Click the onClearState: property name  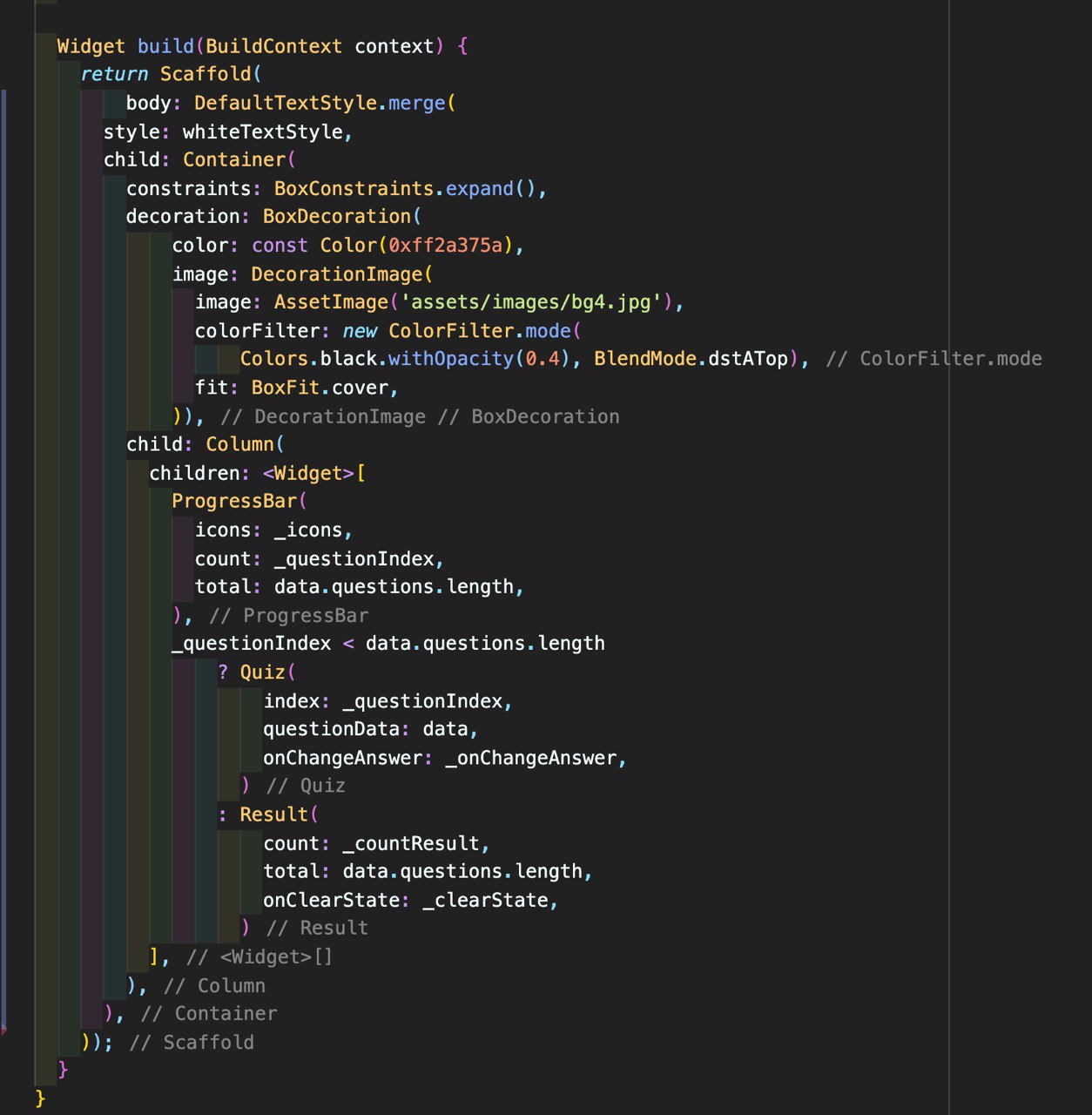click(337, 899)
